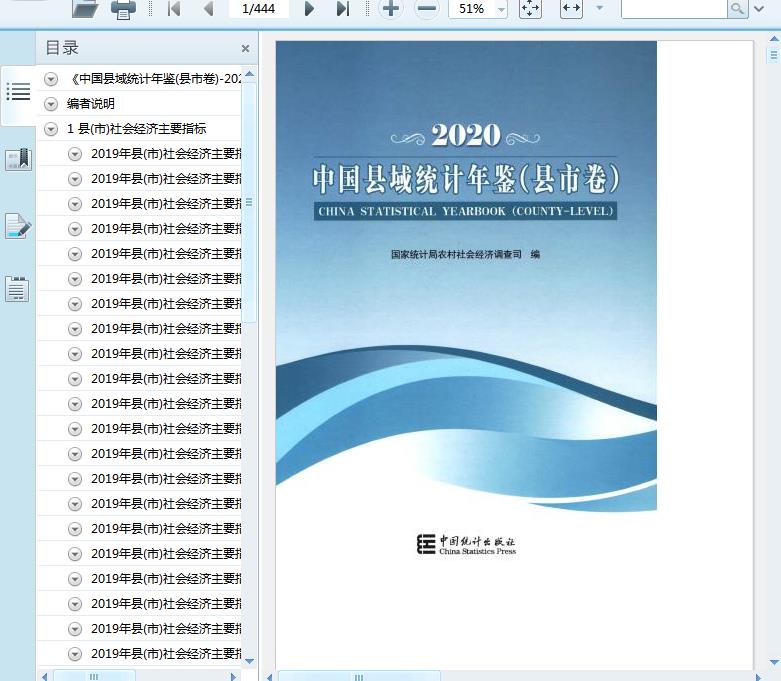Print the document via printer icon
Screen dimensions: 781x681
(123, 9)
